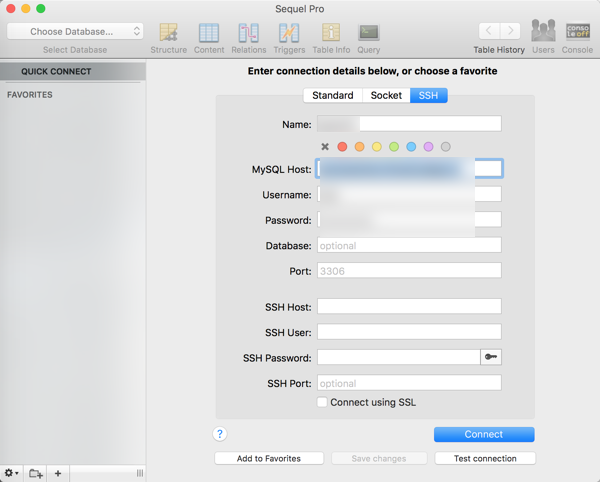Switch to the Standard tab
The height and width of the screenshot is (482, 600).
(x=333, y=95)
